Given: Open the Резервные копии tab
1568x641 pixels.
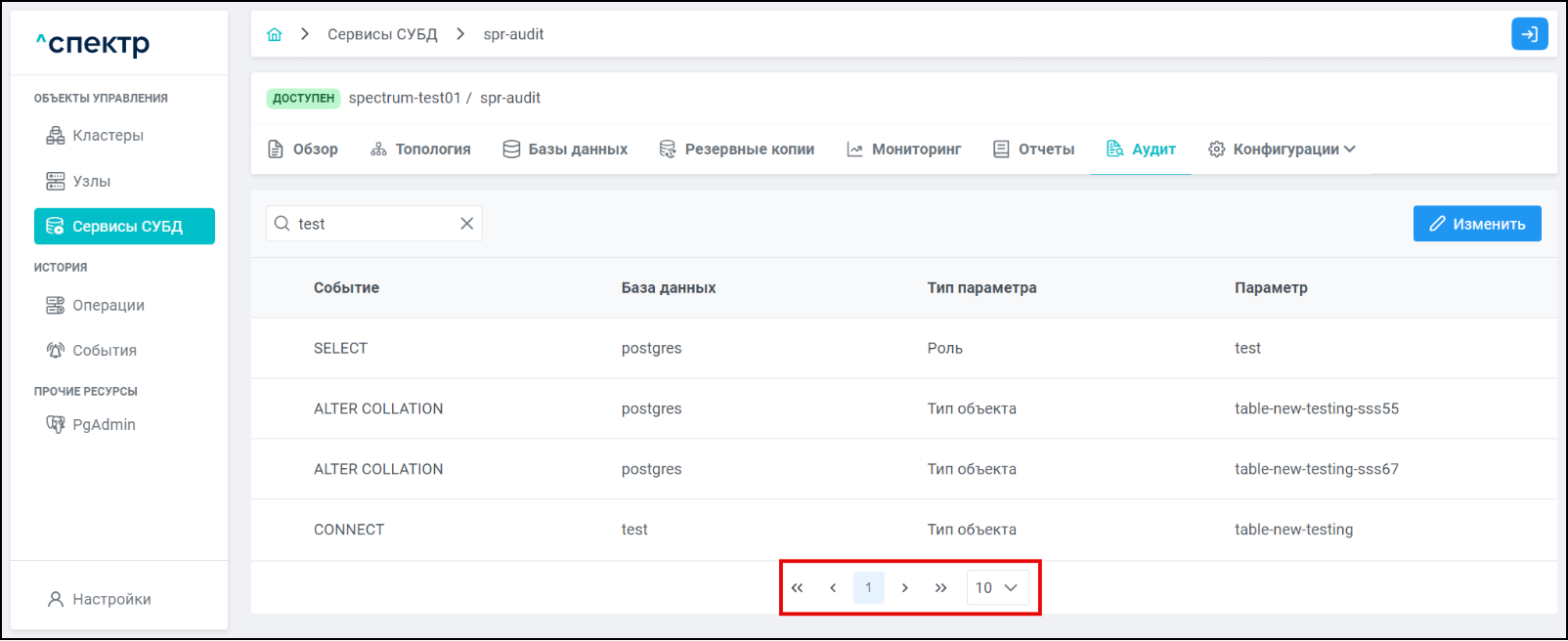Looking at the screenshot, I should 737,150.
